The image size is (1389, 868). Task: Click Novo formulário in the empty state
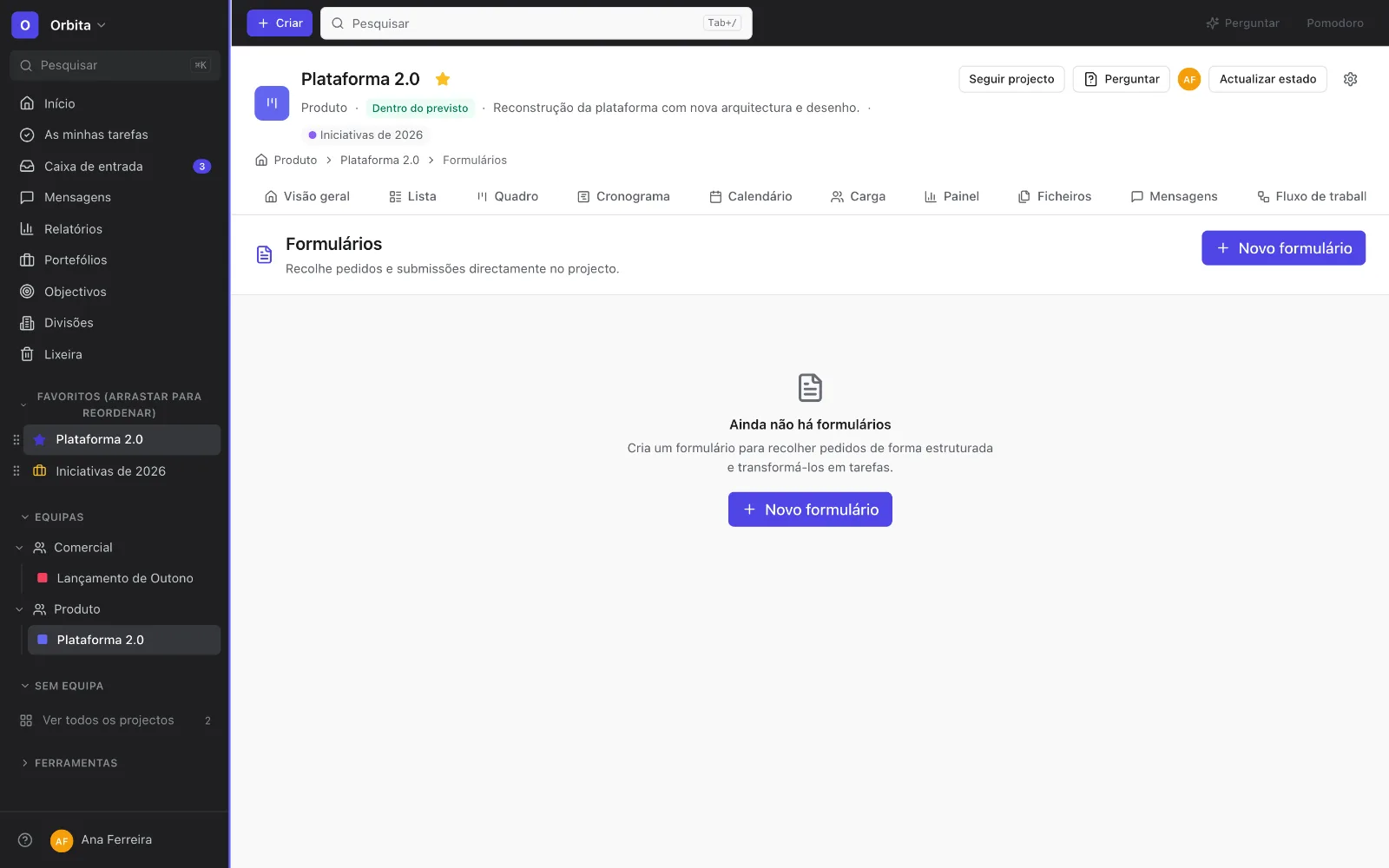(810, 510)
